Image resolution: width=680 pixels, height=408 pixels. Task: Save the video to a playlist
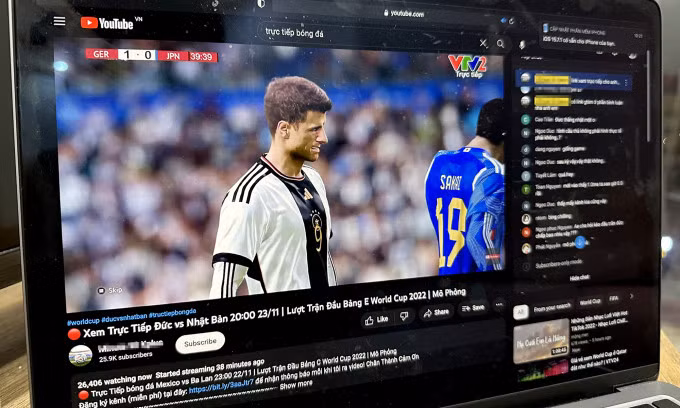(x=473, y=308)
